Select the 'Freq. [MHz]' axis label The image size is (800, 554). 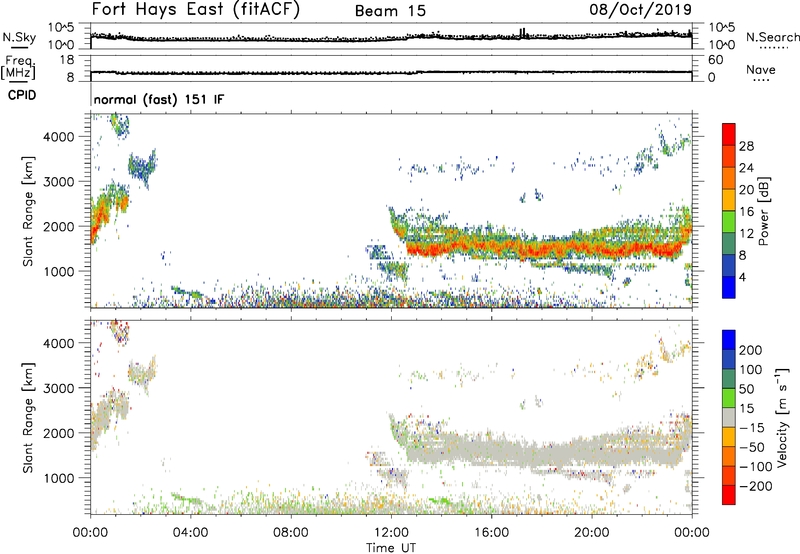(18, 68)
